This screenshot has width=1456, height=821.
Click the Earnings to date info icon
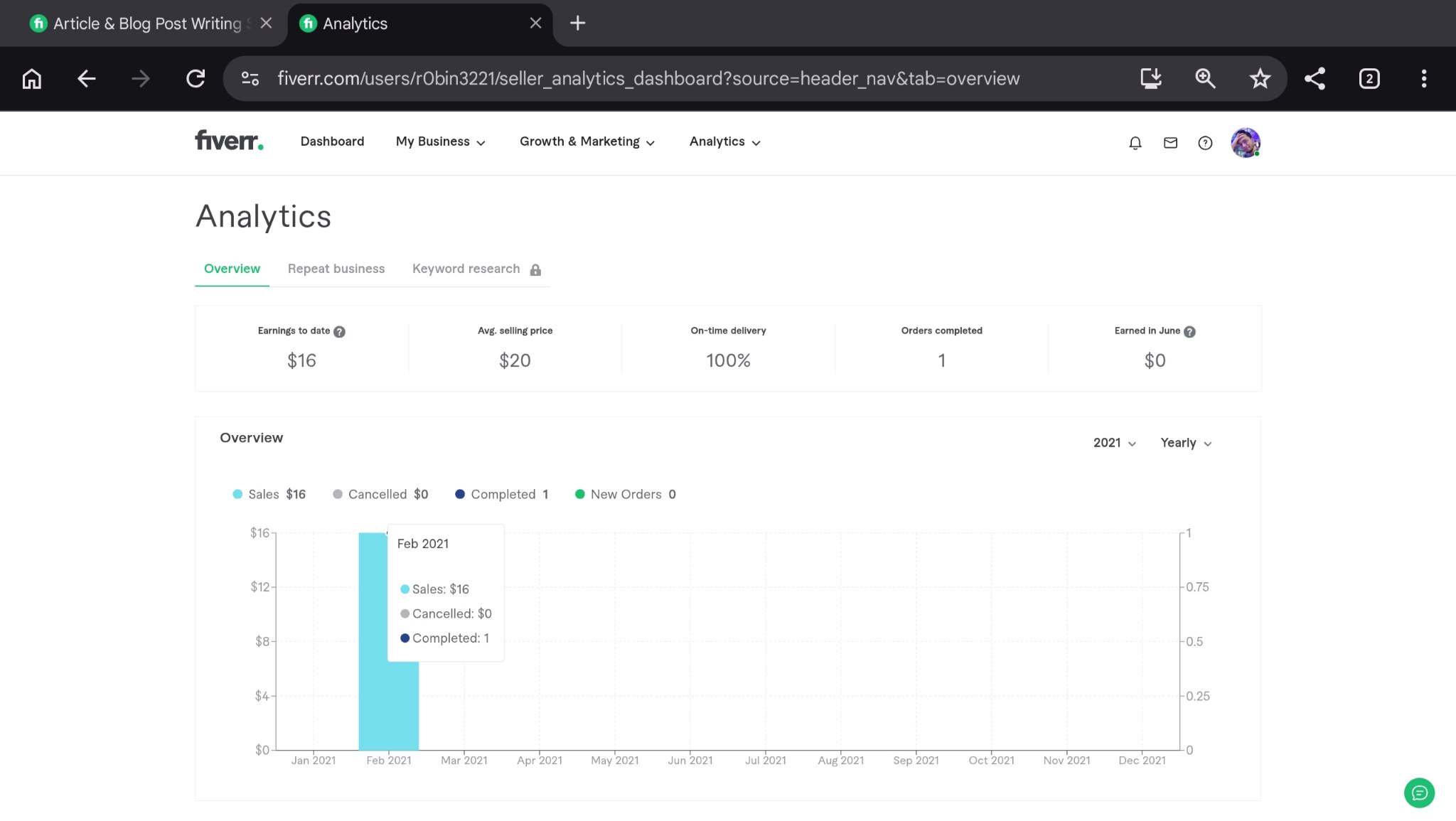point(340,331)
